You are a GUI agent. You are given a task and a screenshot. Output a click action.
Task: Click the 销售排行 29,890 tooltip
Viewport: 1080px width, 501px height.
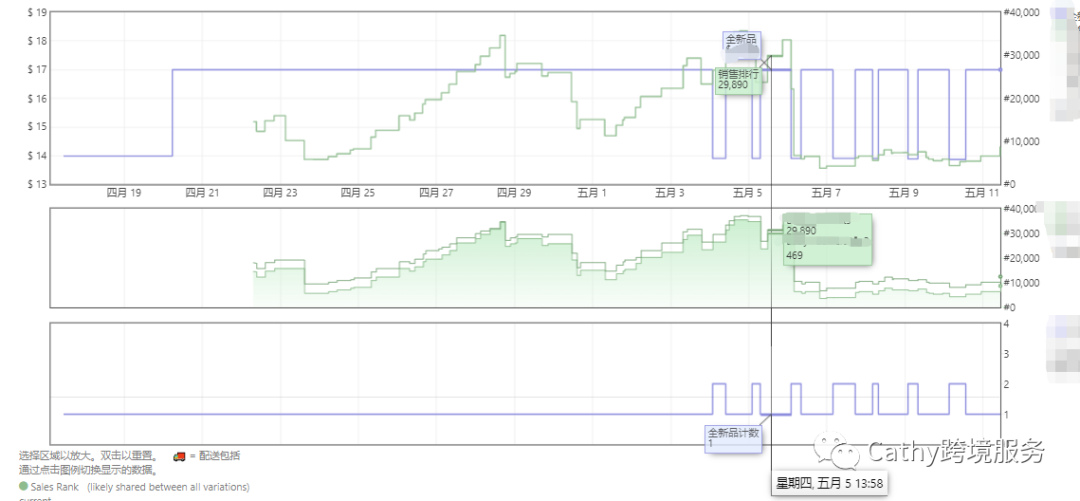[738, 81]
